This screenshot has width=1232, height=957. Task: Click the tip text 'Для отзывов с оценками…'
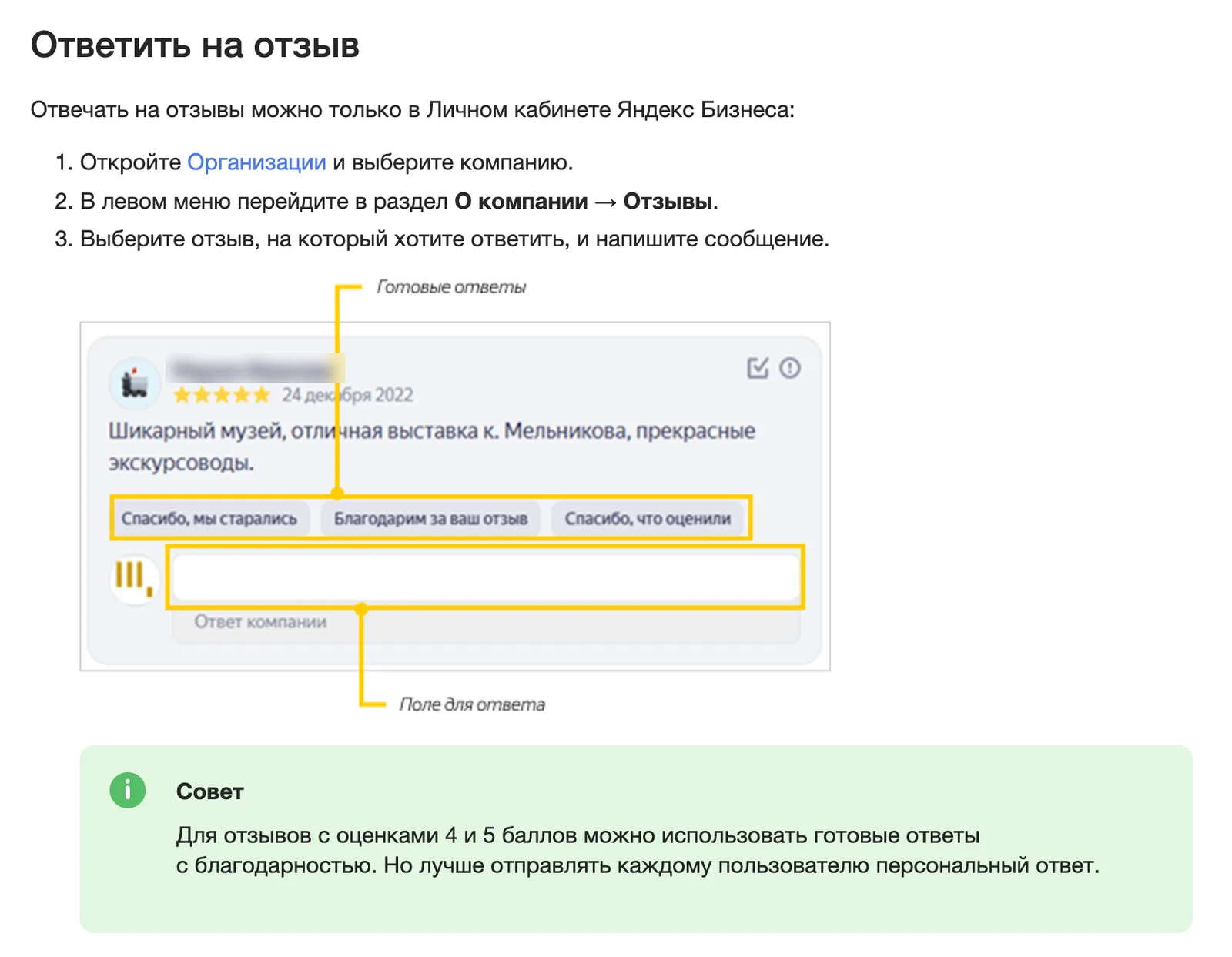638,851
